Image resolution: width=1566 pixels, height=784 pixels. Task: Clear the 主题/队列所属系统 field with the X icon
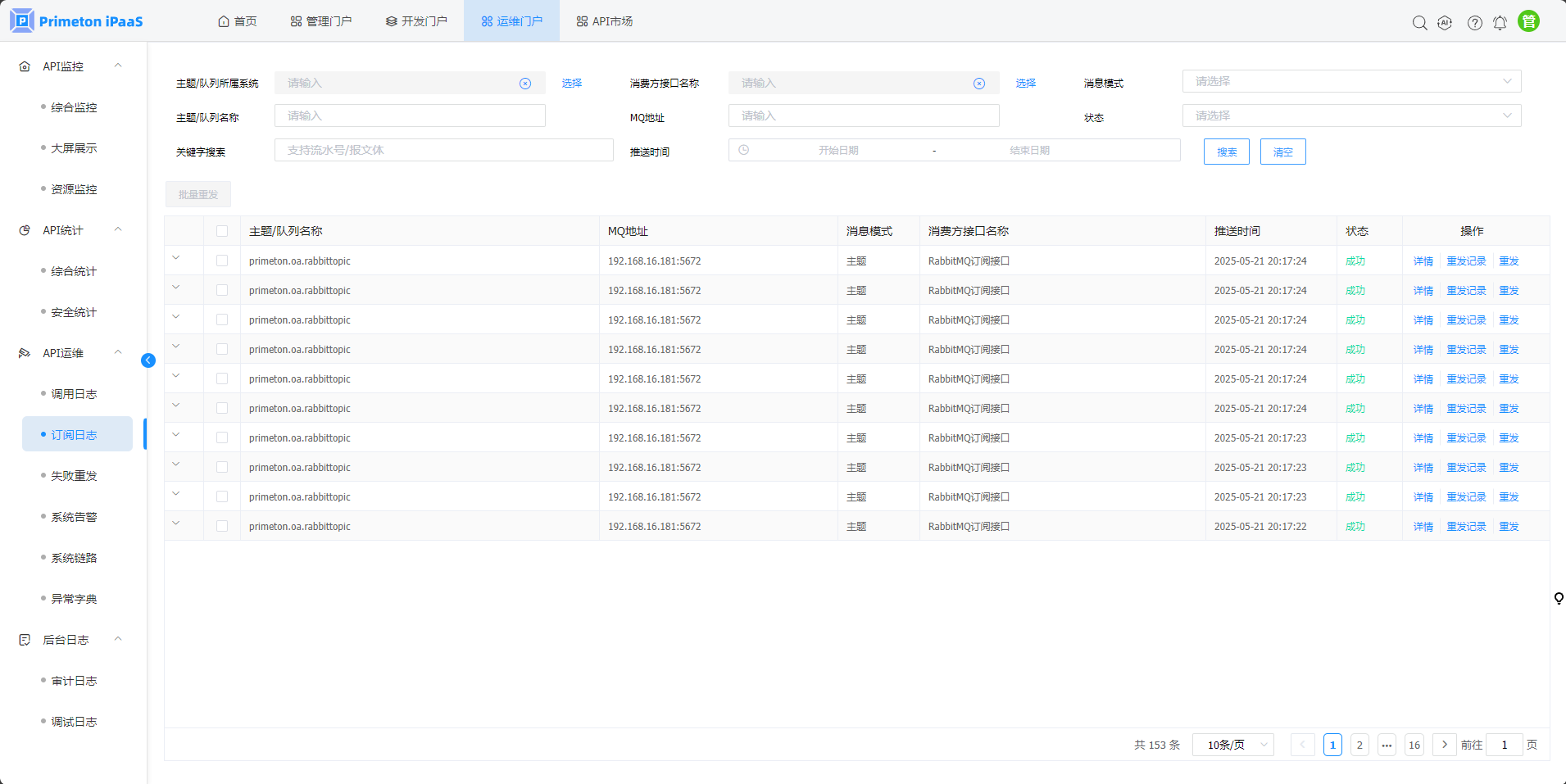click(525, 84)
